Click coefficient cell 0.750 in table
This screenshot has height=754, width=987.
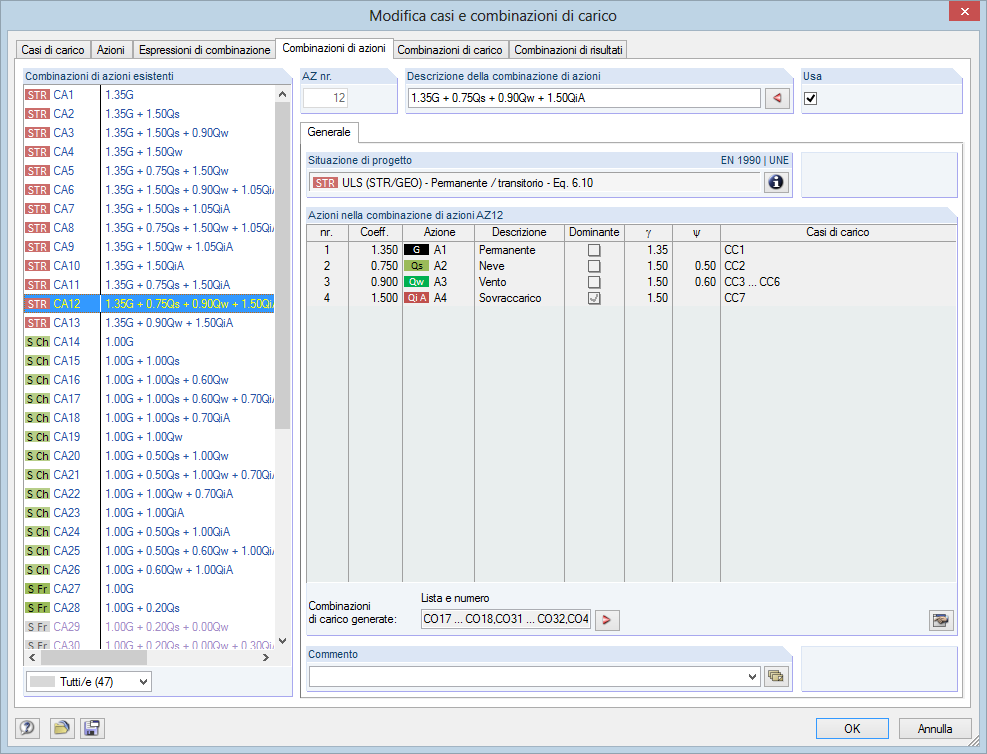click(x=376, y=266)
